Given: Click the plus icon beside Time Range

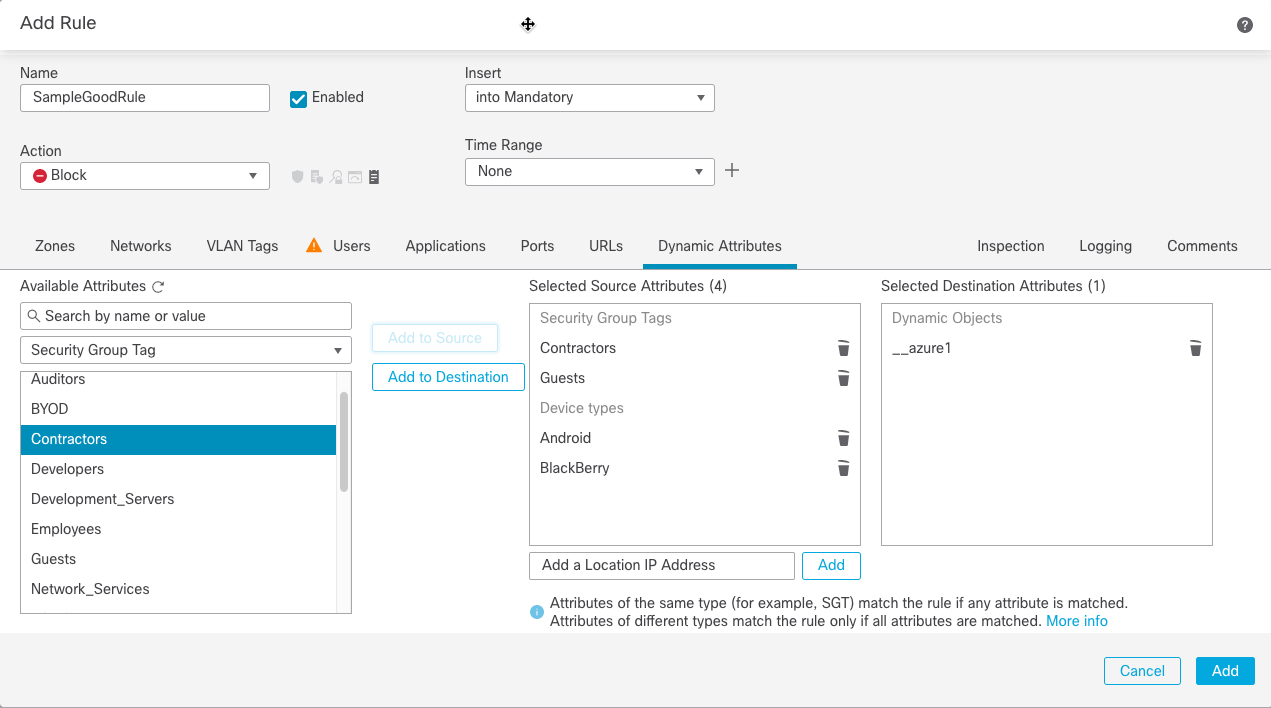Looking at the screenshot, I should 732,170.
